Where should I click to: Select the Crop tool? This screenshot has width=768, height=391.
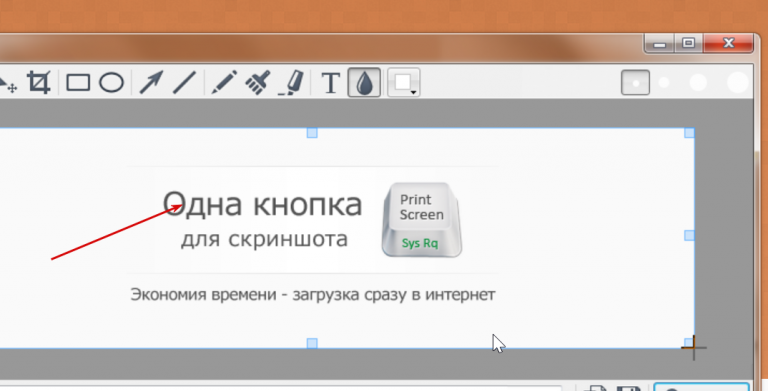point(39,82)
